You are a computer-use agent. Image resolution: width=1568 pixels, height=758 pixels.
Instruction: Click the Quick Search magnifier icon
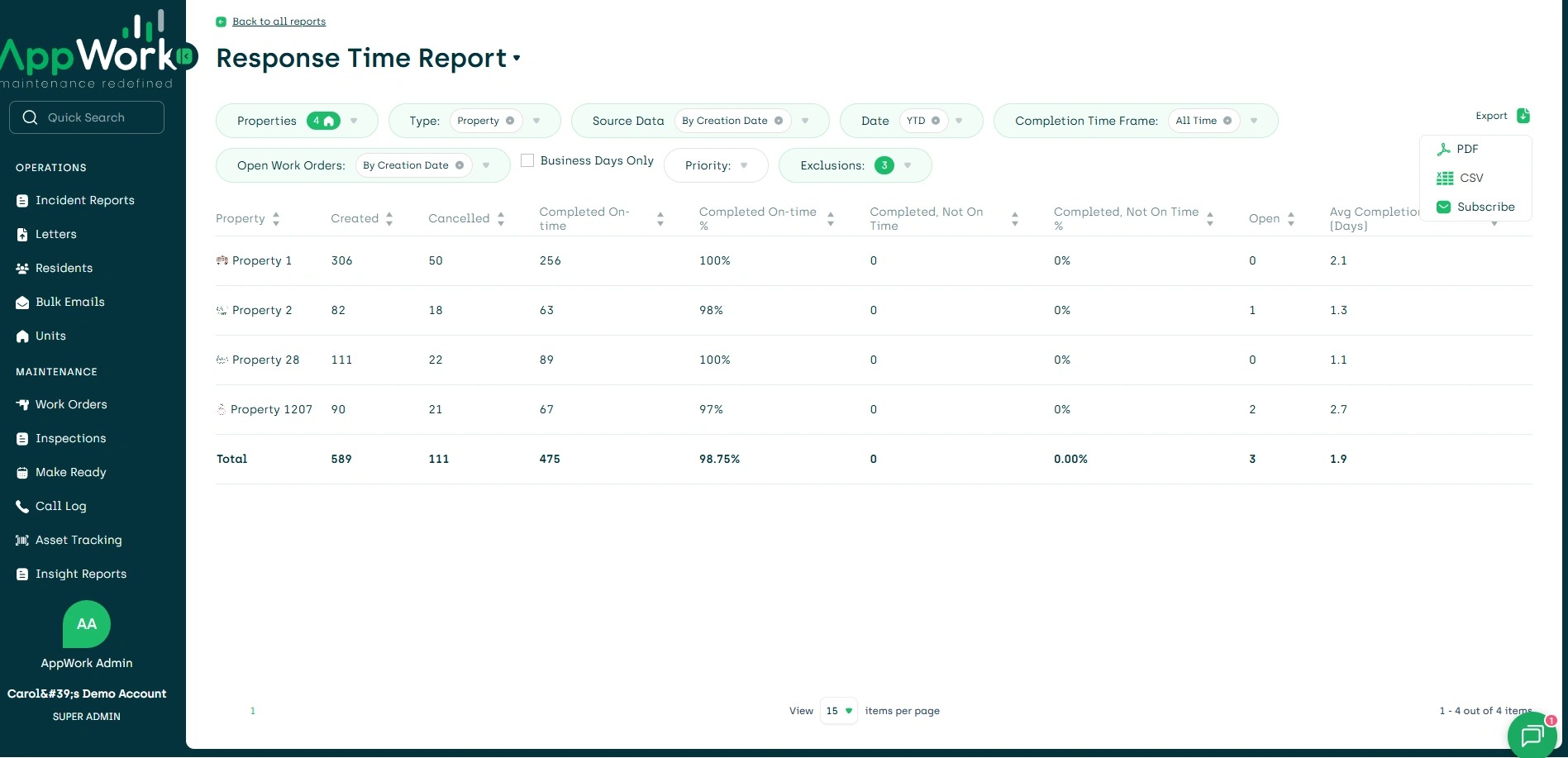pyautogui.click(x=31, y=117)
